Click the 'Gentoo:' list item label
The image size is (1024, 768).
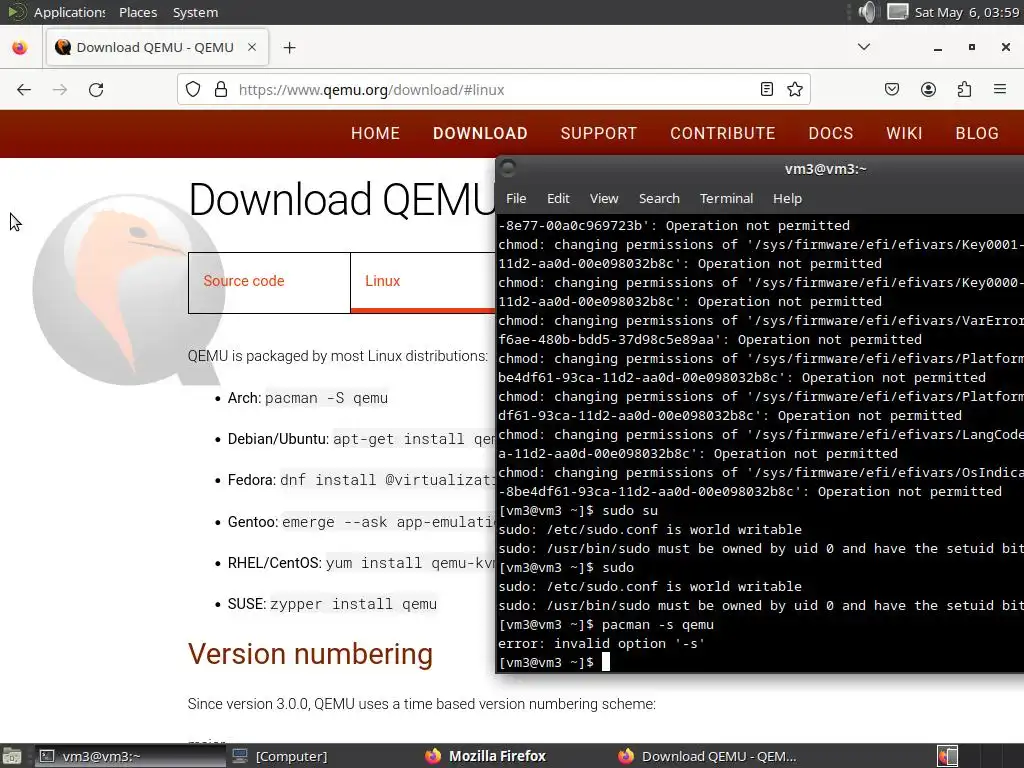(253, 522)
